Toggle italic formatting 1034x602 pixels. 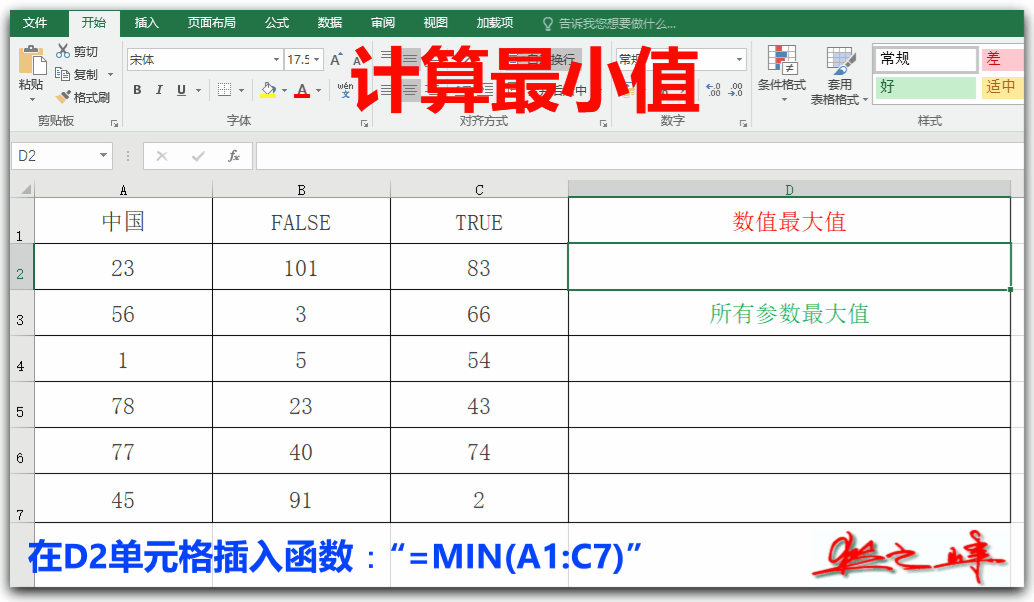[x=159, y=90]
